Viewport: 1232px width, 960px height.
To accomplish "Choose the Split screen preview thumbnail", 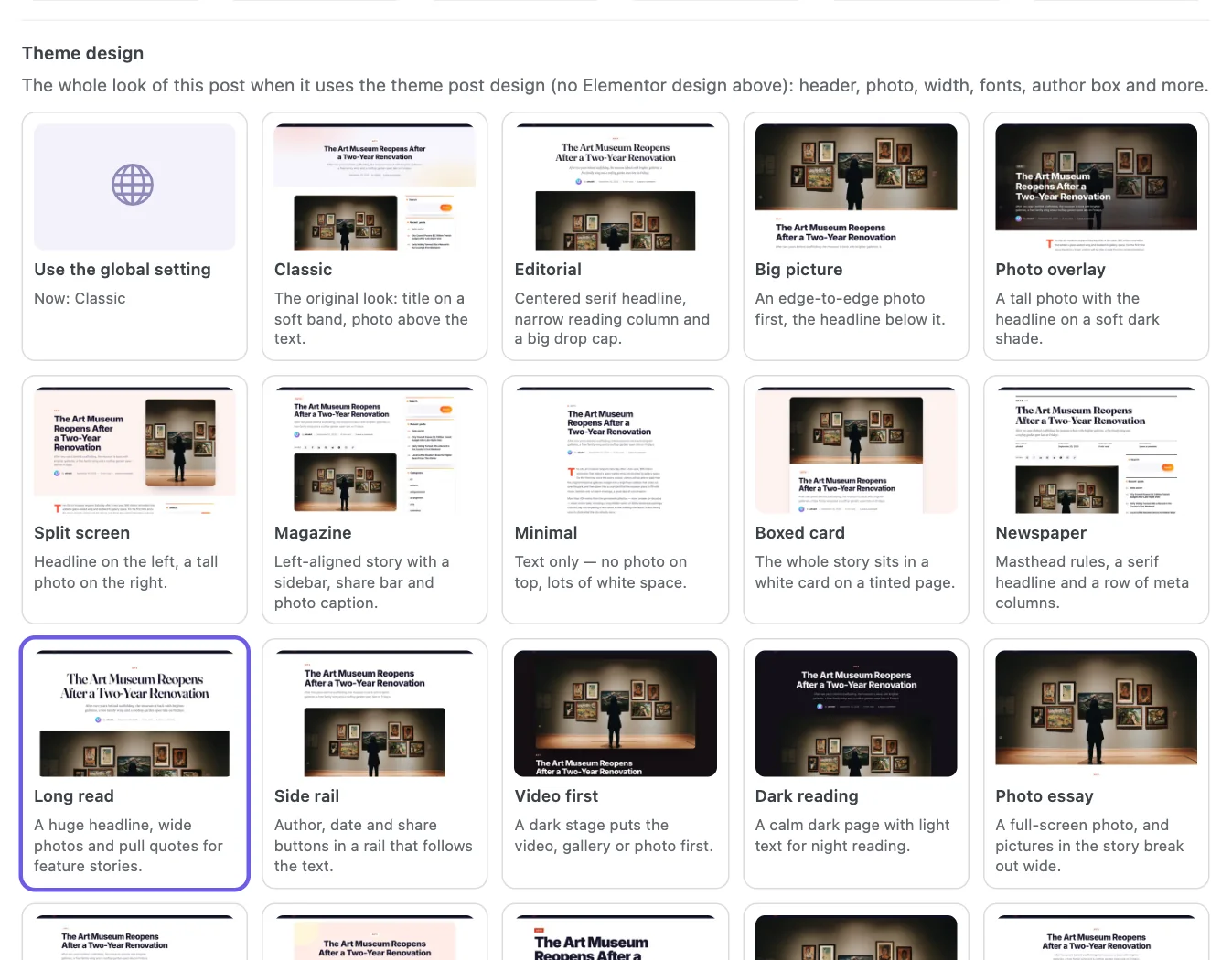I will click(134, 450).
